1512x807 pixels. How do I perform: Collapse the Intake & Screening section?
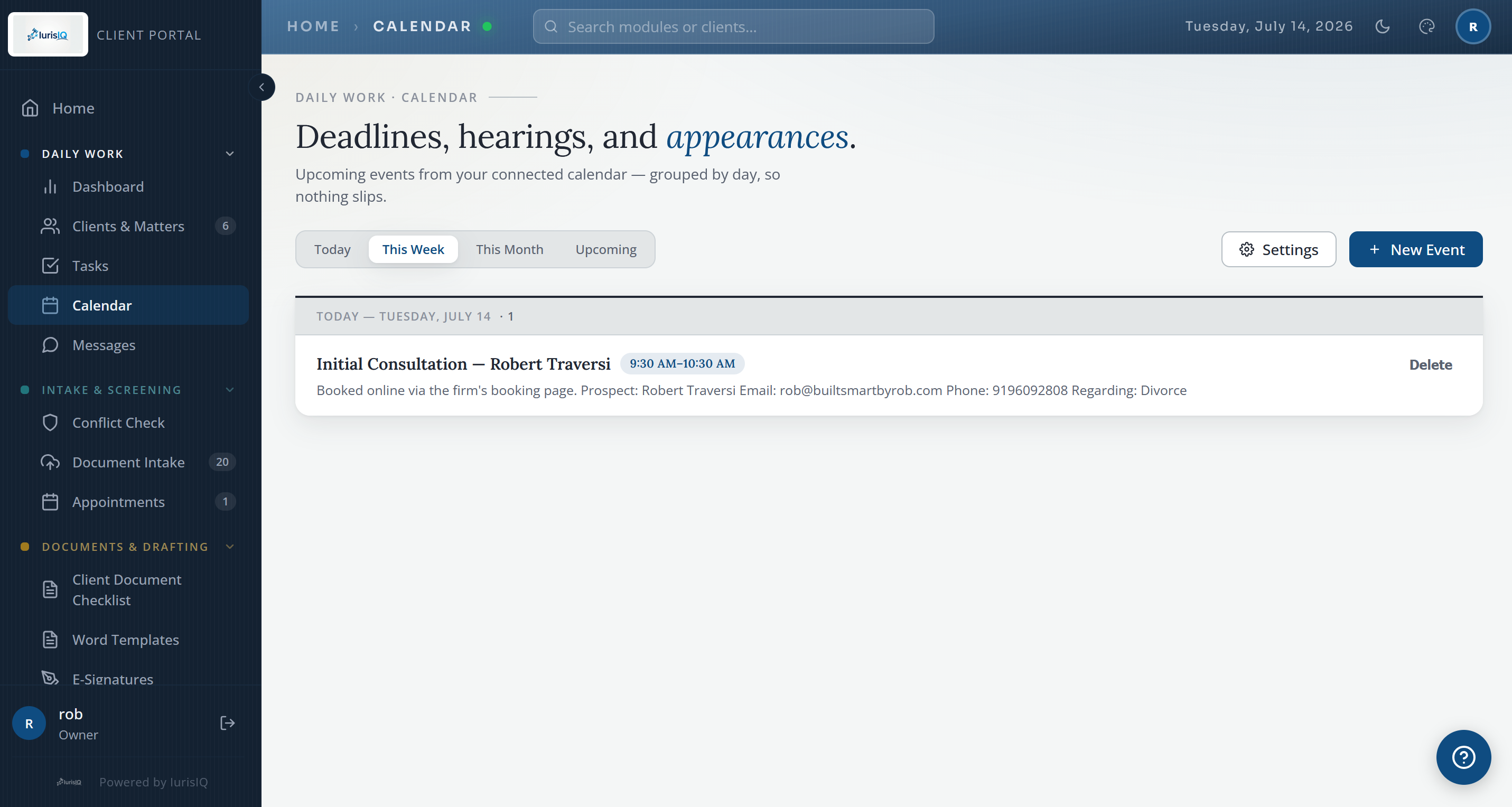tap(229, 390)
